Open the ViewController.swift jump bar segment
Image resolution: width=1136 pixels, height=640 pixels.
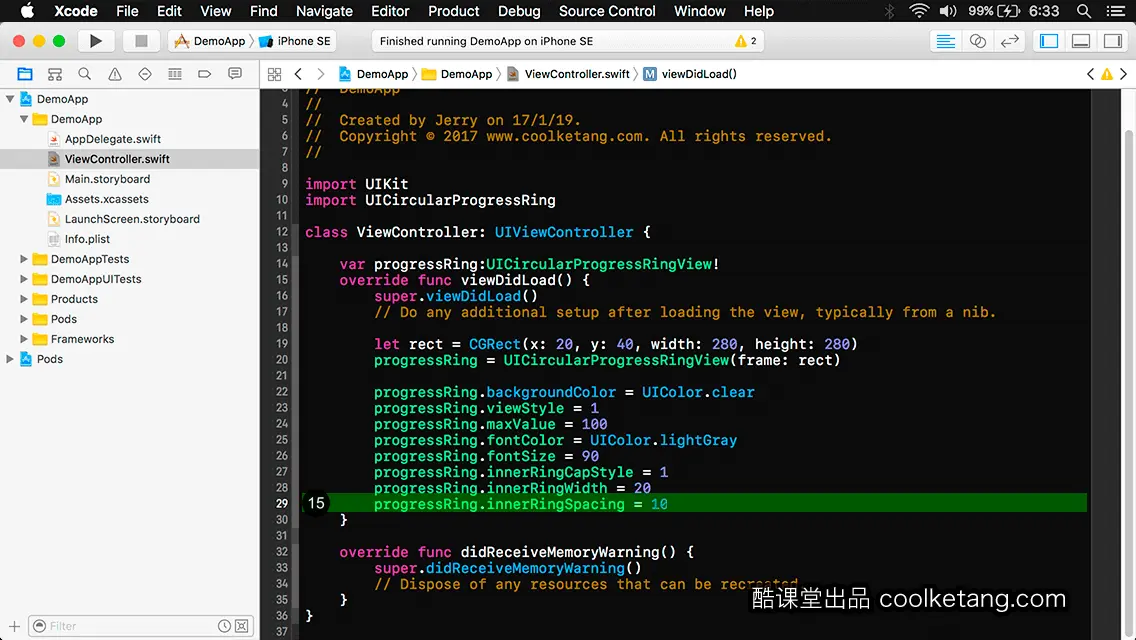tap(569, 74)
